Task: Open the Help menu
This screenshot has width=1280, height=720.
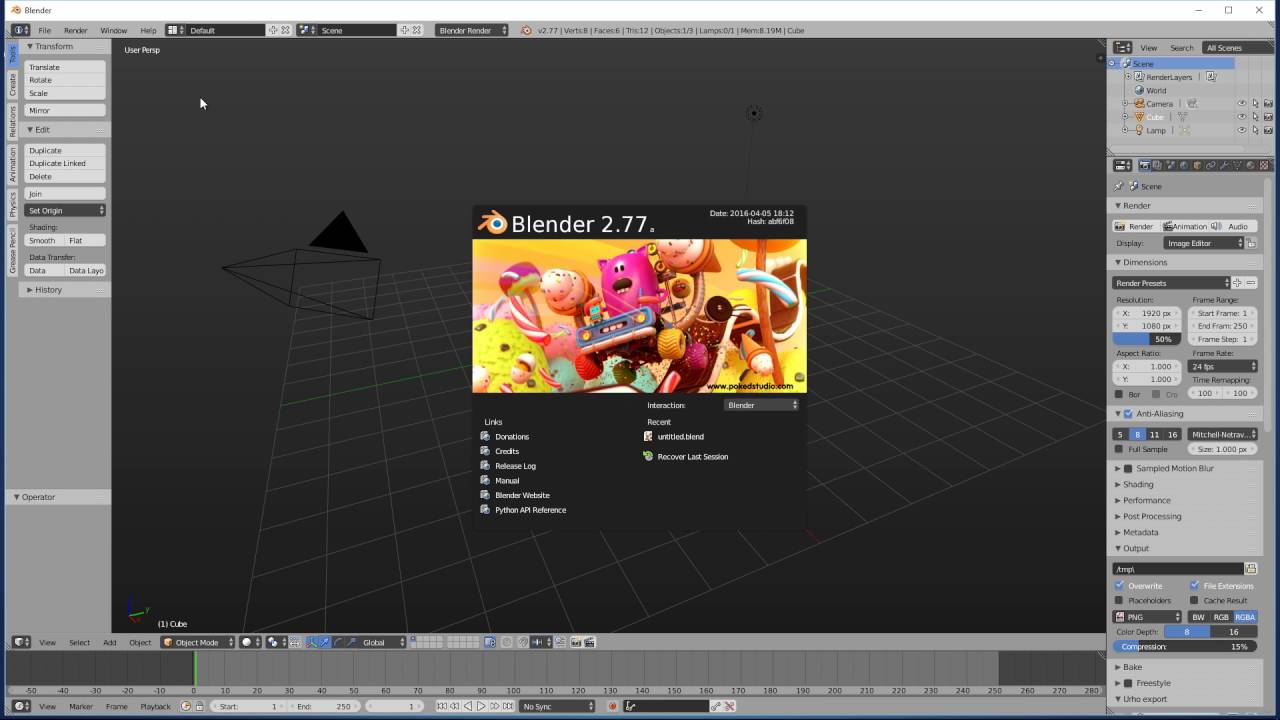Action: coord(148,30)
